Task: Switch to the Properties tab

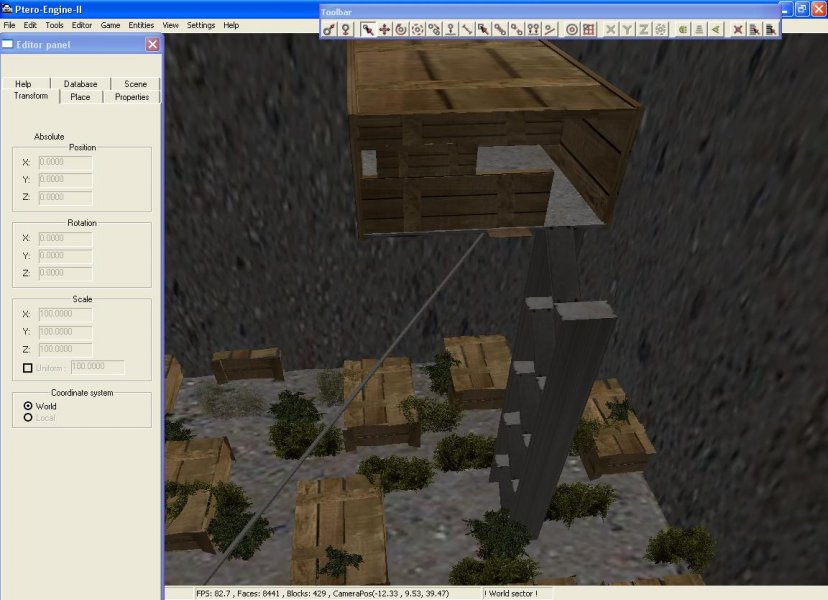Action: click(x=132, y=97)
